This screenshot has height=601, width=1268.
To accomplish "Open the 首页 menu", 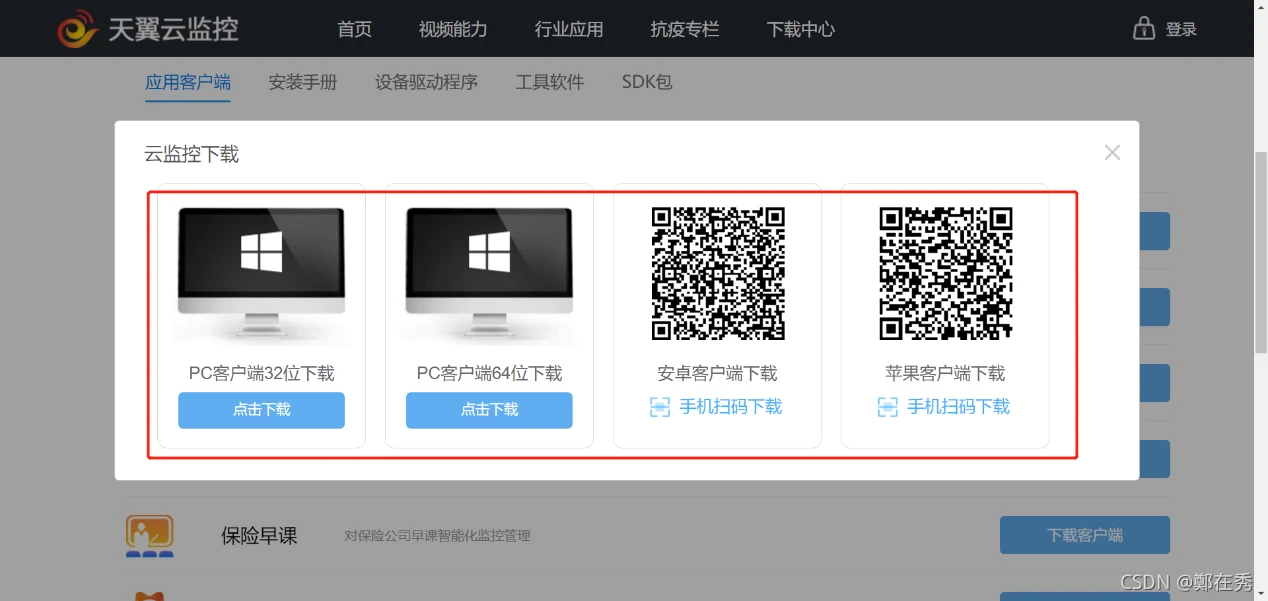I will pos(355,29).
